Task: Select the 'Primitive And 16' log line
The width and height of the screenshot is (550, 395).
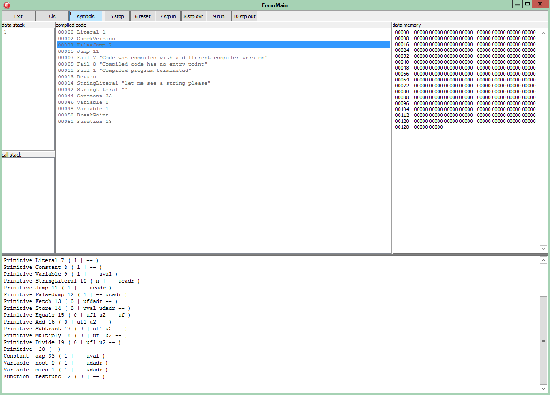Action: (x=58, y=322)
